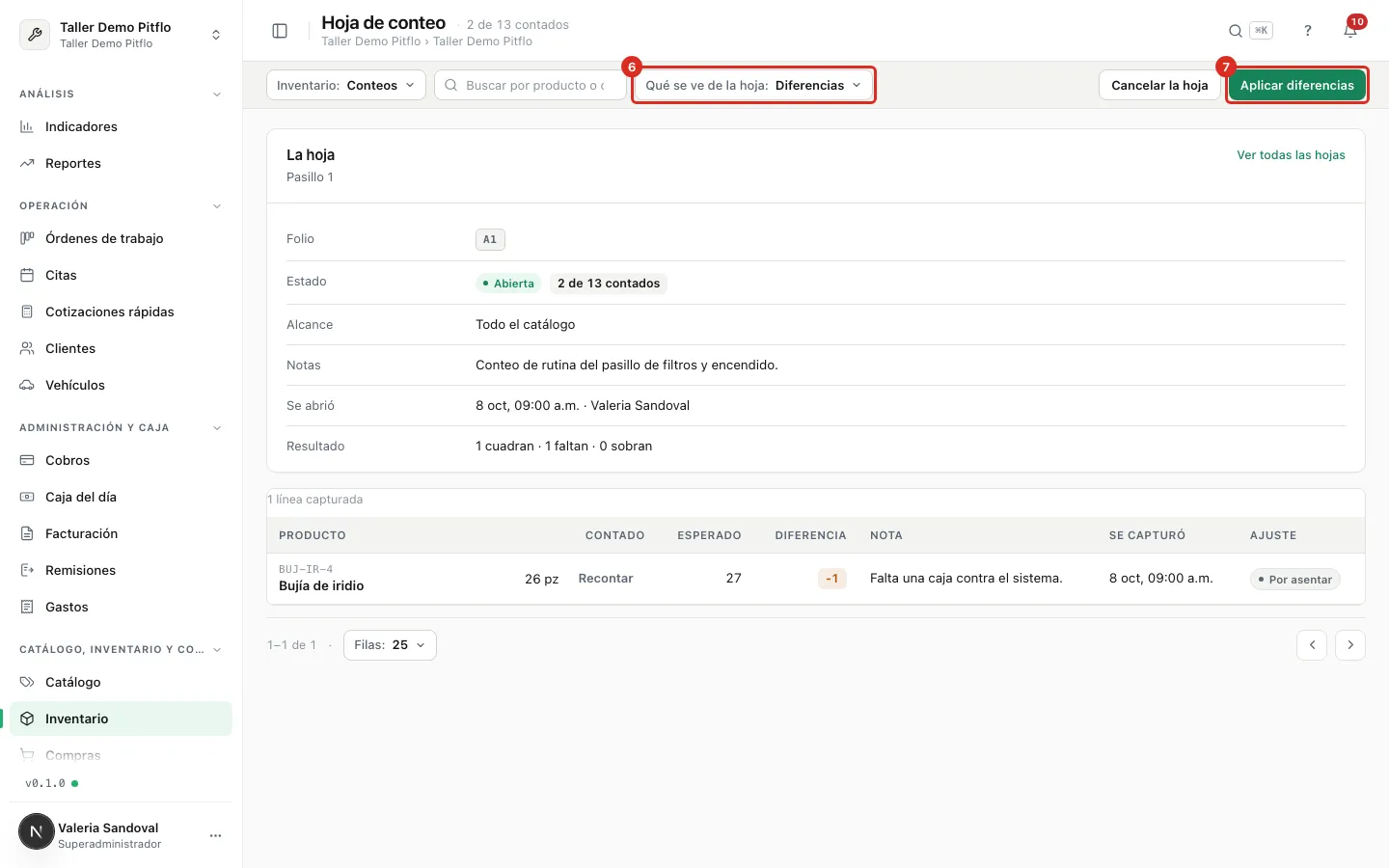This screenshot has width=1389, height=868.
Task: Click Aplicar diferencias button
Action: [x=1297, y=85]
